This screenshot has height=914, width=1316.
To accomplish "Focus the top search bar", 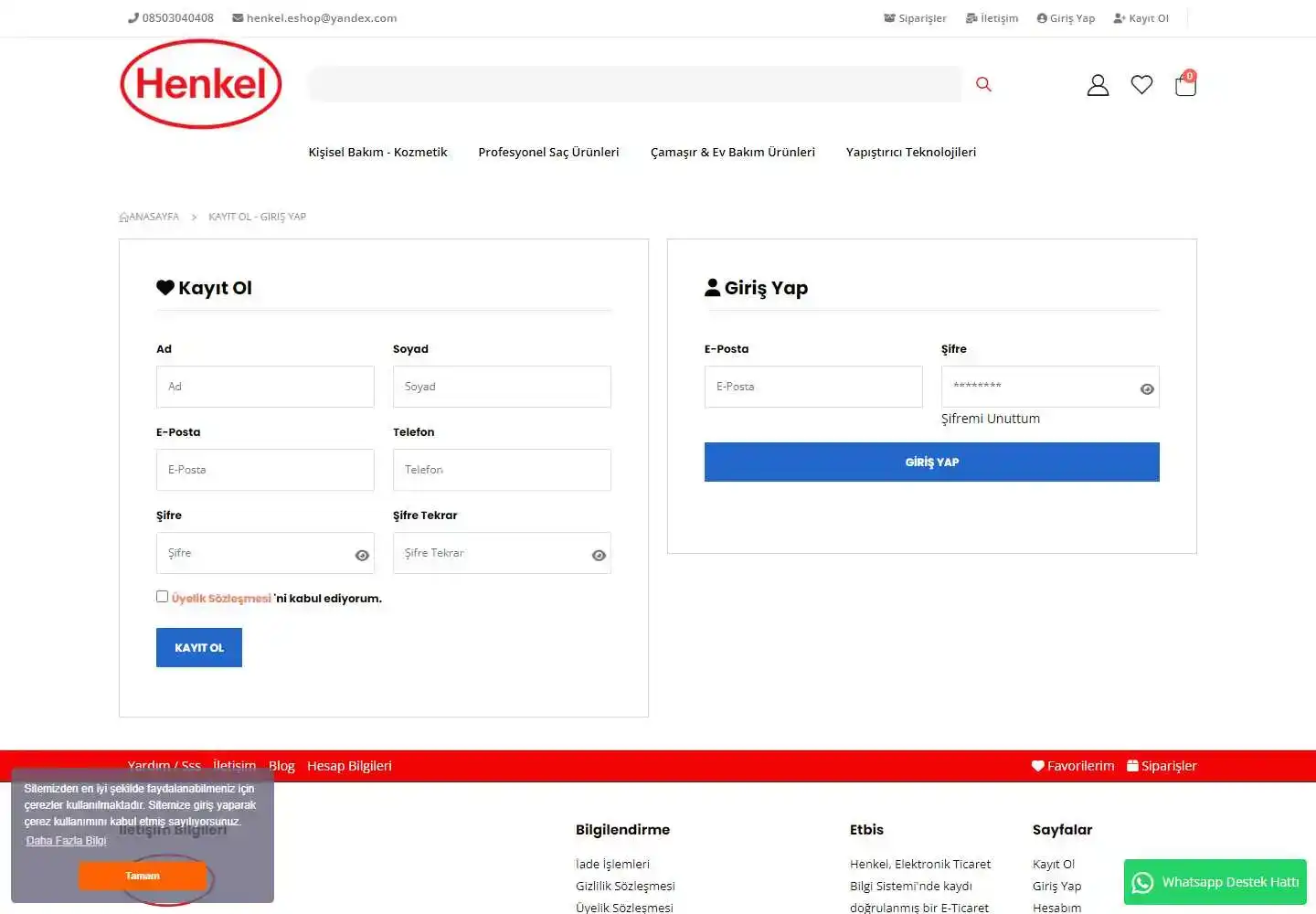I will pos(635,84).
